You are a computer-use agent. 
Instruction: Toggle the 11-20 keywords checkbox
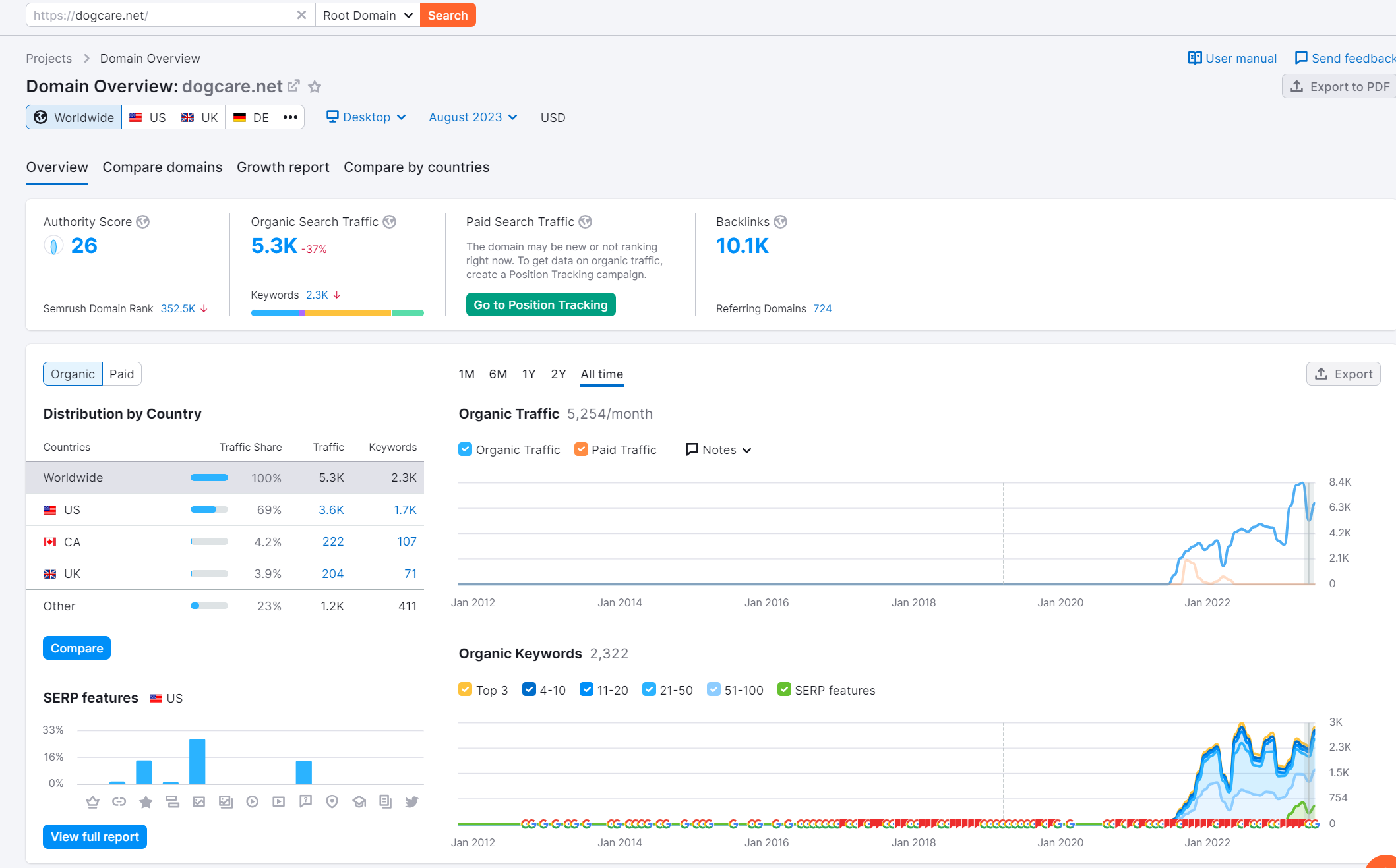pyautogui.click(x=586, y=689)
